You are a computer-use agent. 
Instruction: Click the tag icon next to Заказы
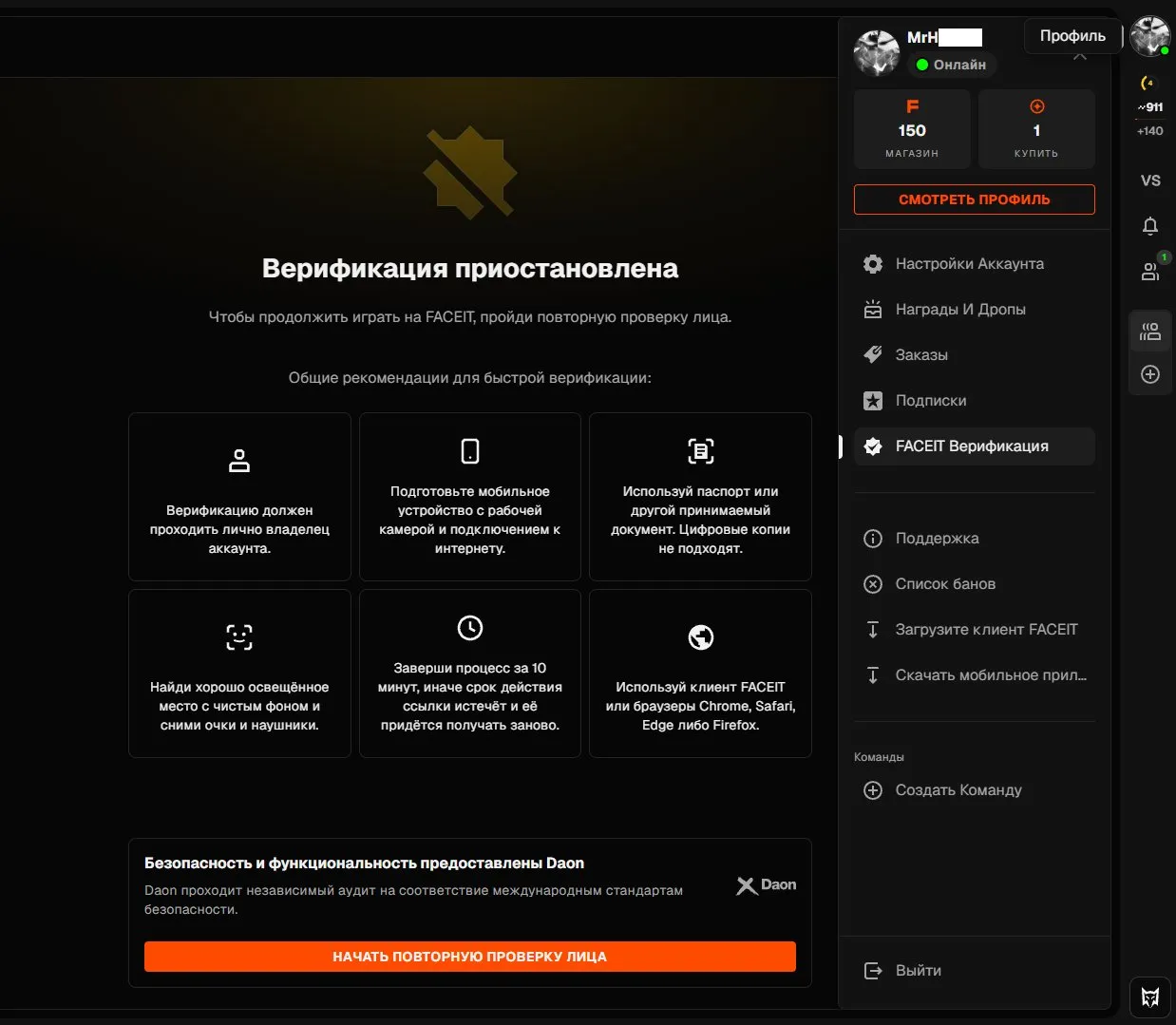click(873, 355)
